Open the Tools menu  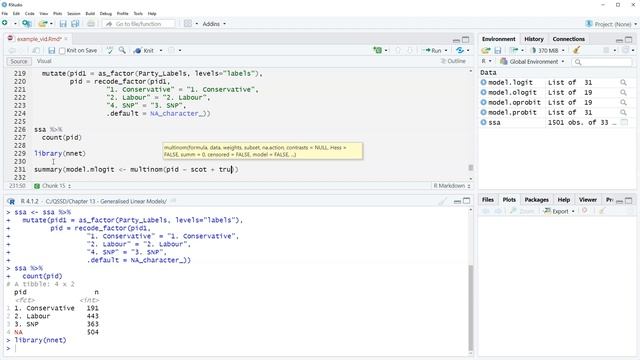coord(138,13)
